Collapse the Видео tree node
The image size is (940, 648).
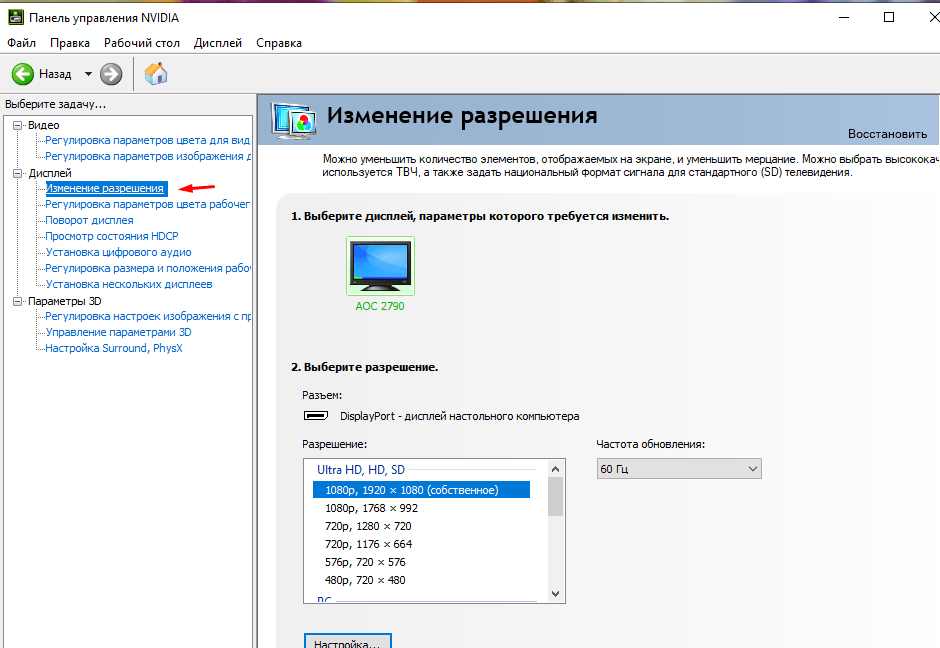click(17, 125)
